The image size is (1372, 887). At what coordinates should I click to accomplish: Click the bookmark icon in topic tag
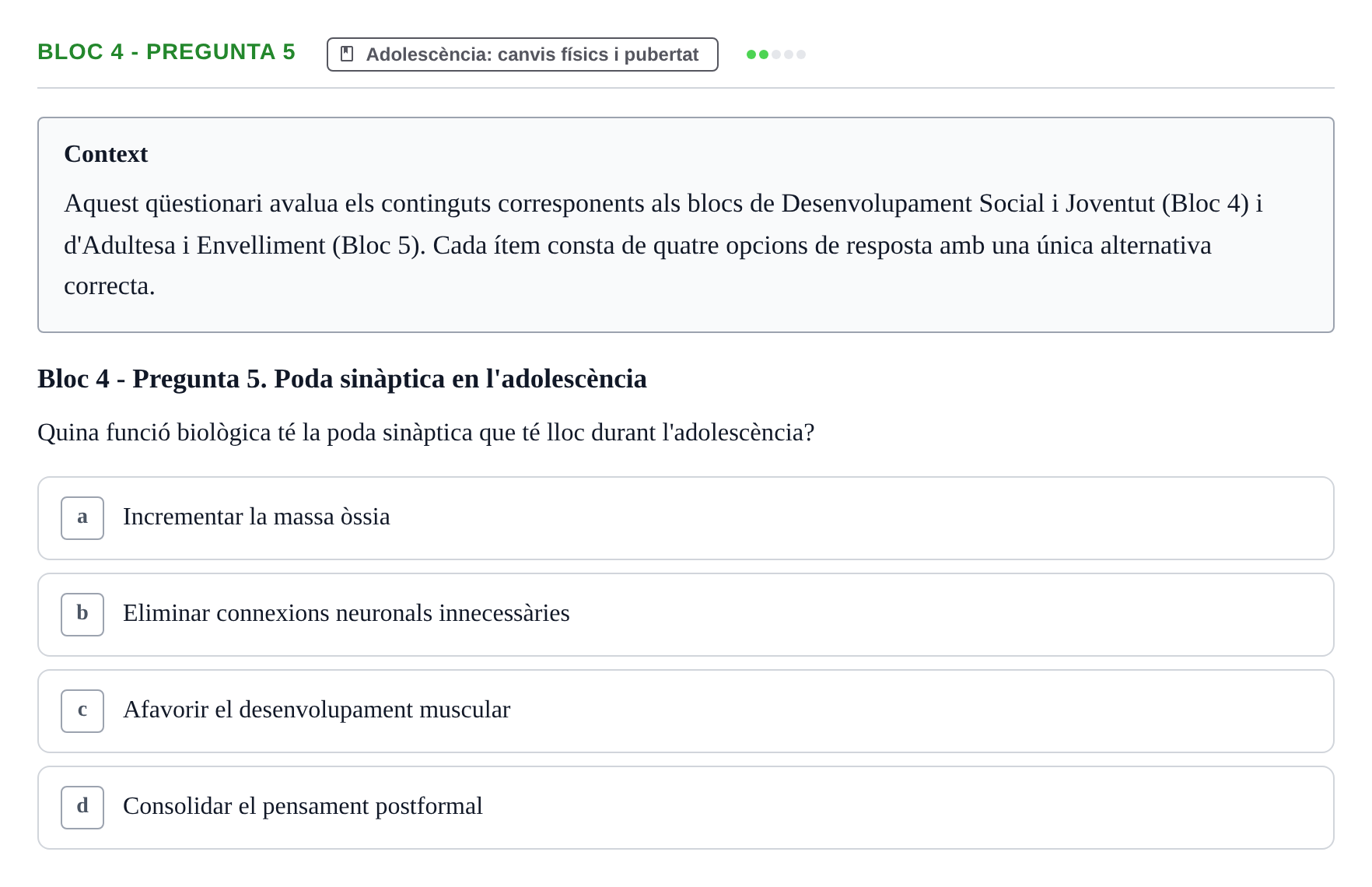coord(348,54)
